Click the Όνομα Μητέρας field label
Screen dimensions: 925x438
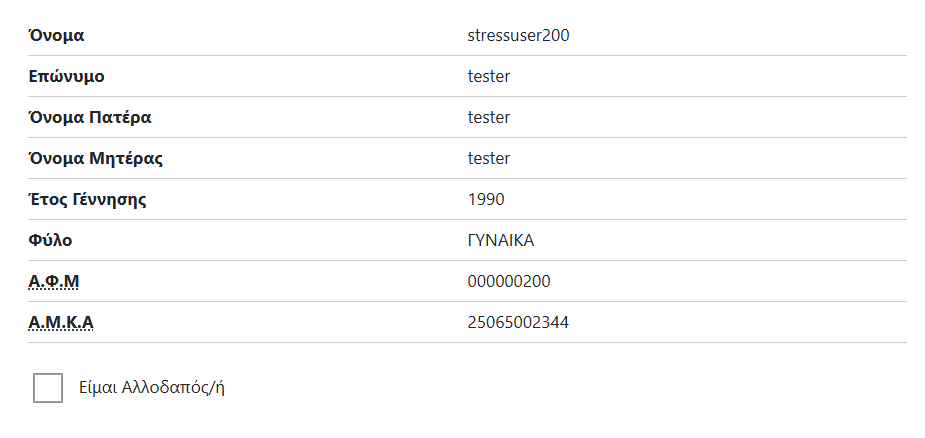(x=96, y=158)
